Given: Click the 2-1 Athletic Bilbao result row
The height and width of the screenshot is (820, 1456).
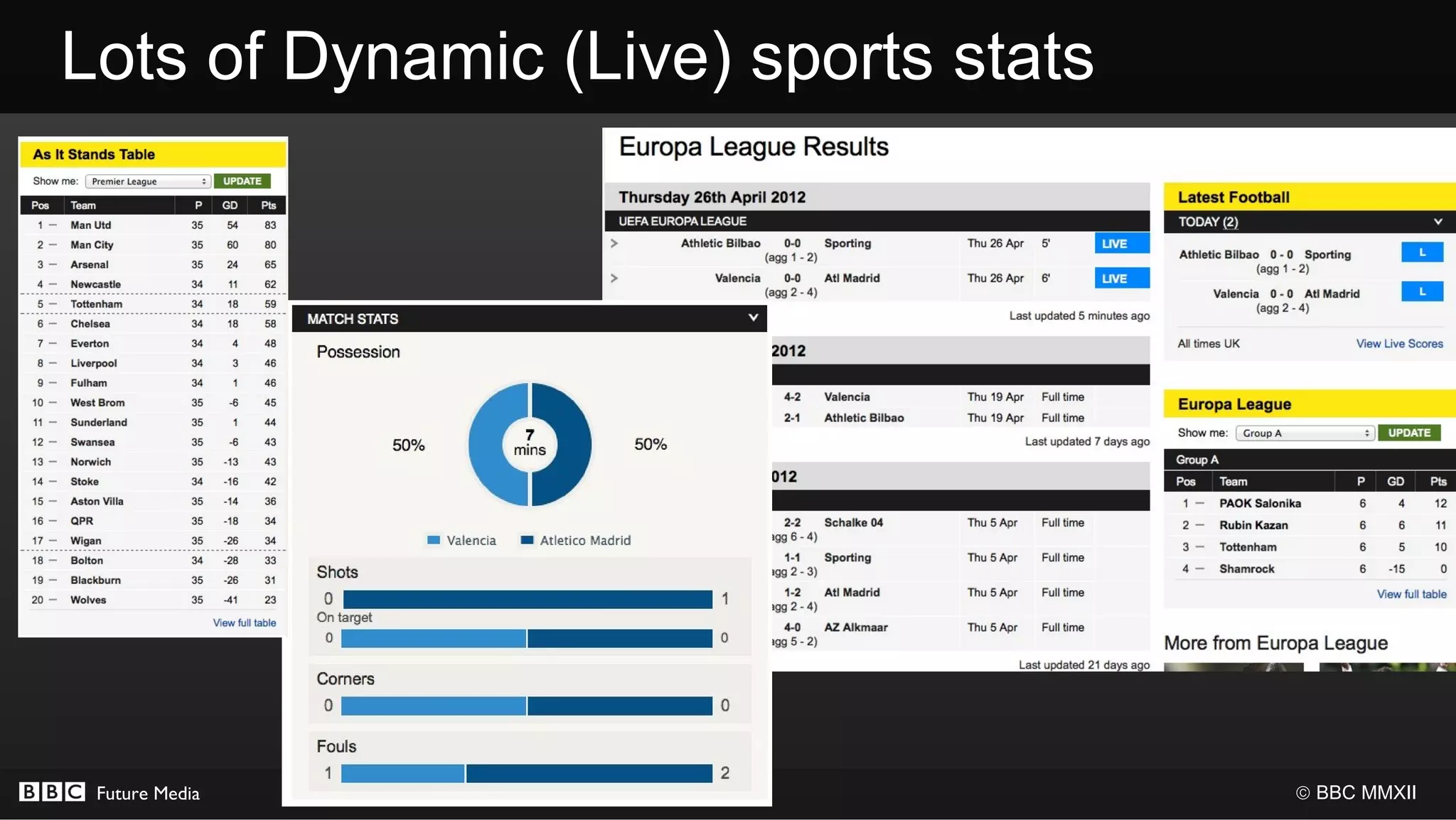Looking at the screenshot, I should (x=960, y=418).
